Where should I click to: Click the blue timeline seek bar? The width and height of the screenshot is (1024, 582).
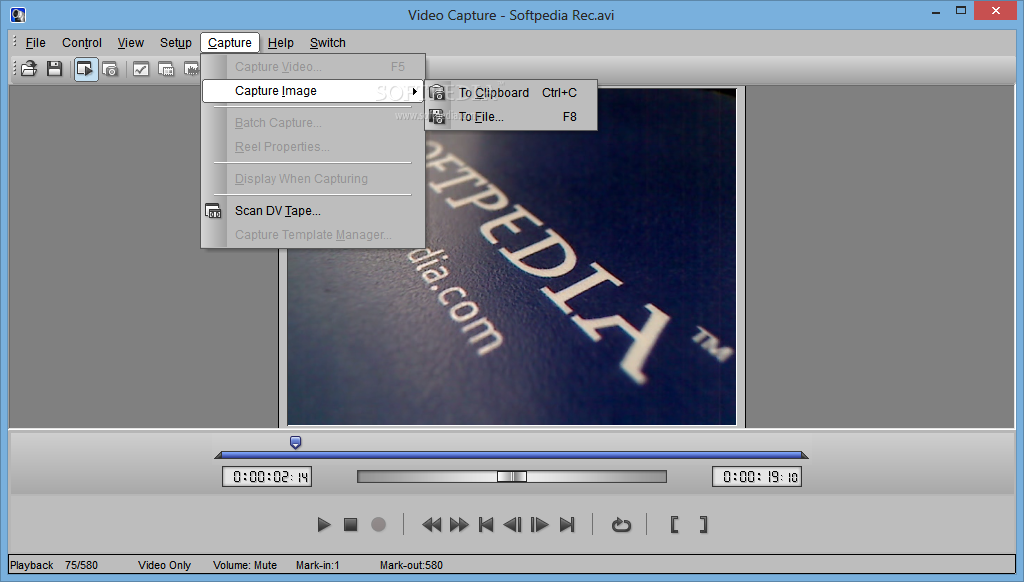(512, 455)
